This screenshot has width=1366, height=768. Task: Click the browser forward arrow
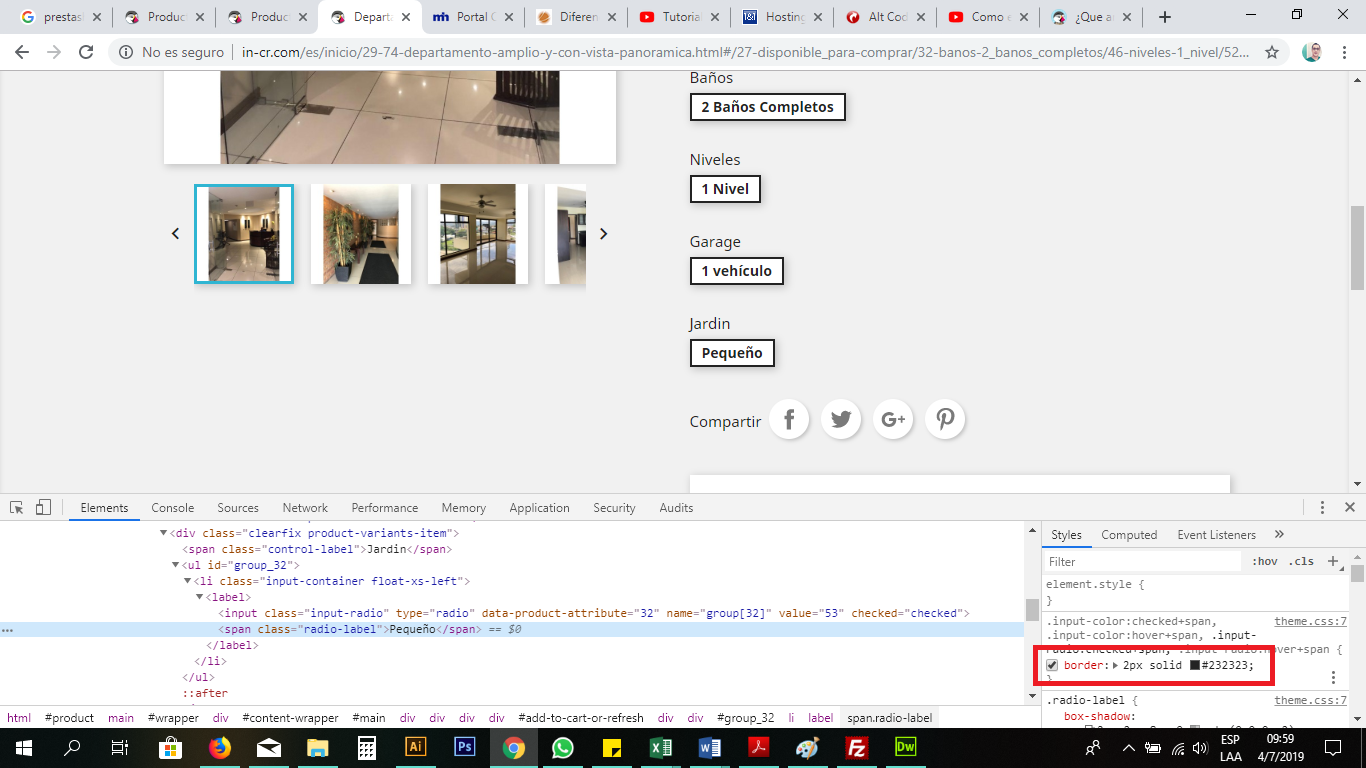[x=54, y=53]
